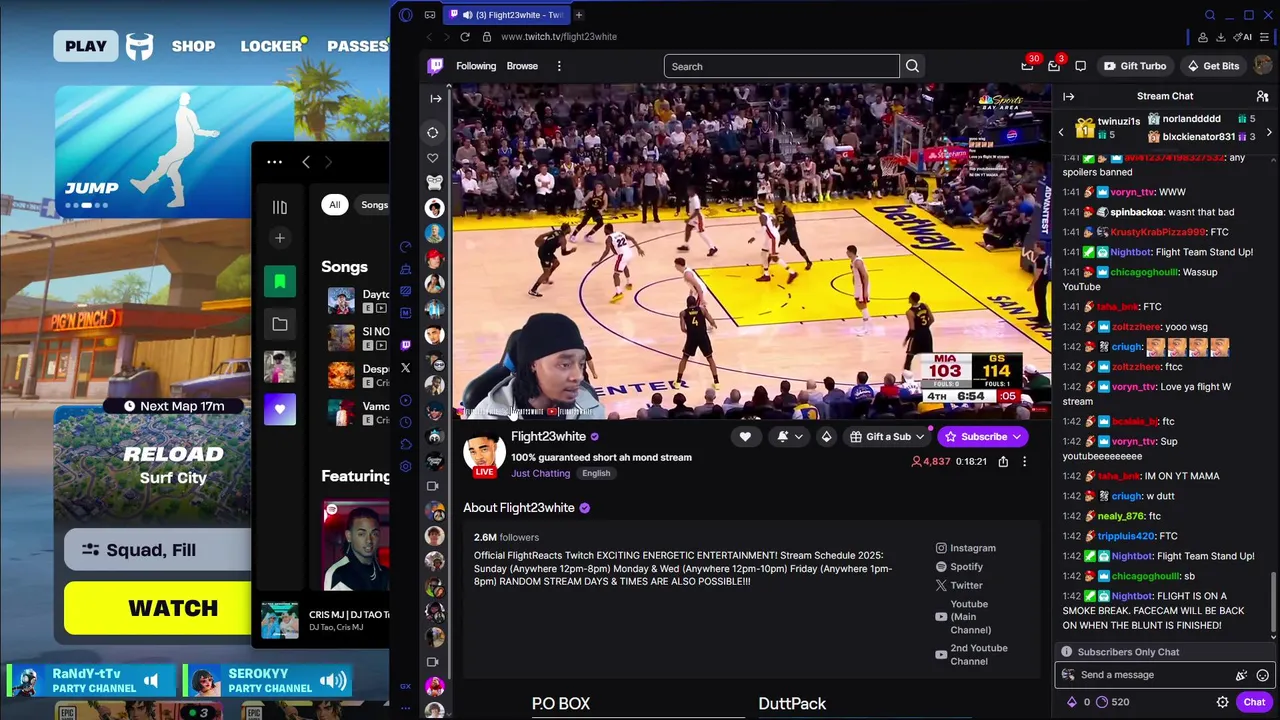Collapse the Stream Chat panel arrow

pyautogui.click(x=1068, y=96)
